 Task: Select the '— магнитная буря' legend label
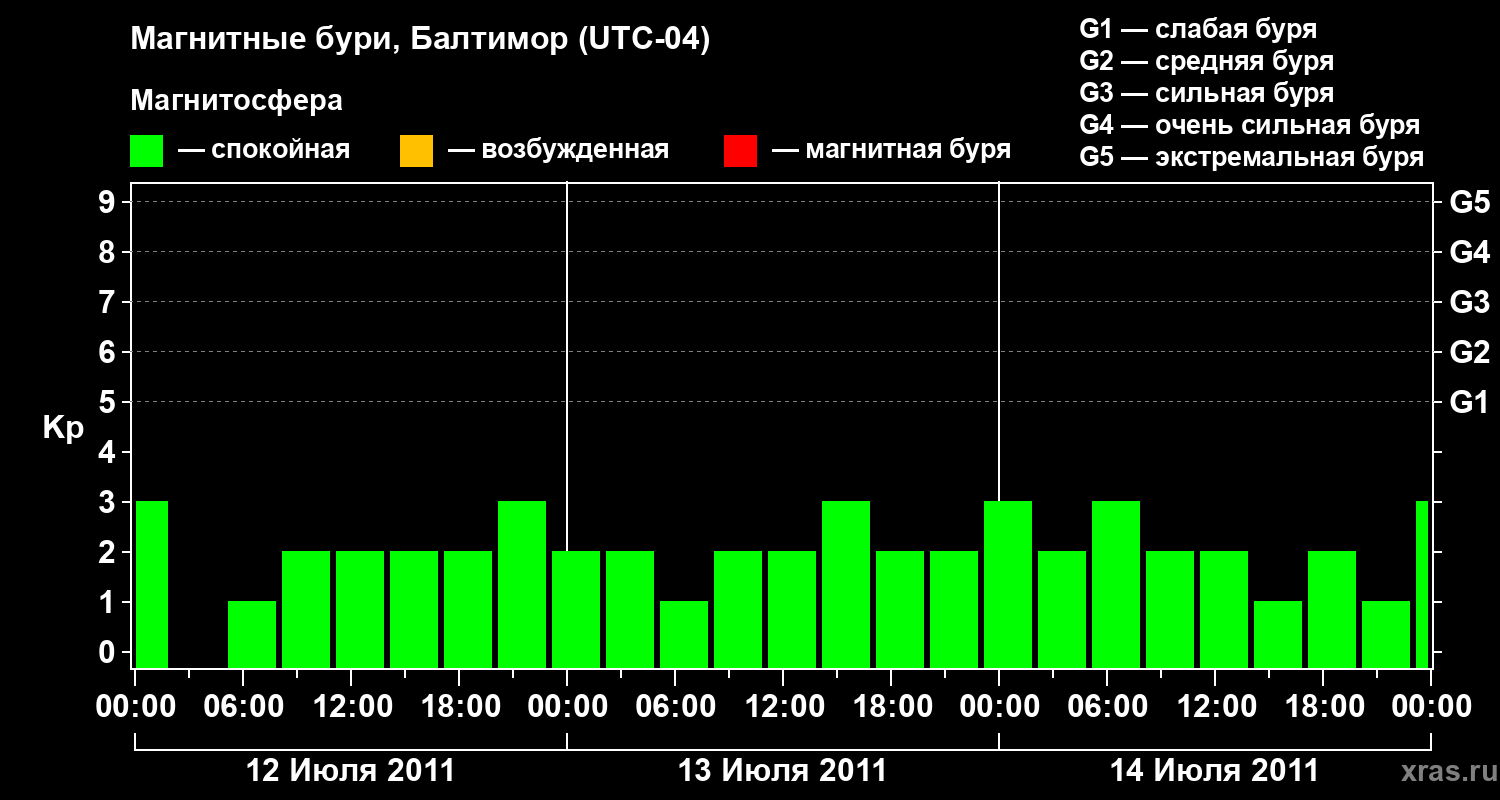click(x=891, y=151)
